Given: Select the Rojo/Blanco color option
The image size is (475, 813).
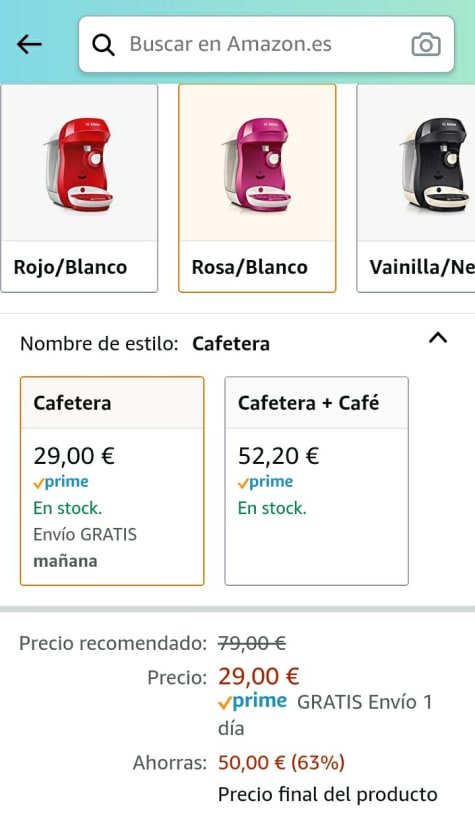Looking at the screenshot, I should pyautogui.click(x=79, y=188).
